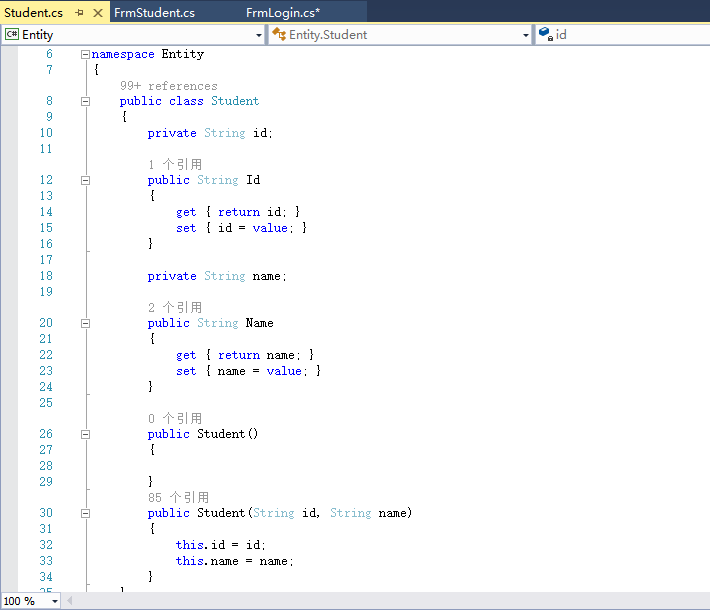Collapse the namespace Entity block
The width and height of the screenshot is (710, 610).
click(x=85, y=54)
